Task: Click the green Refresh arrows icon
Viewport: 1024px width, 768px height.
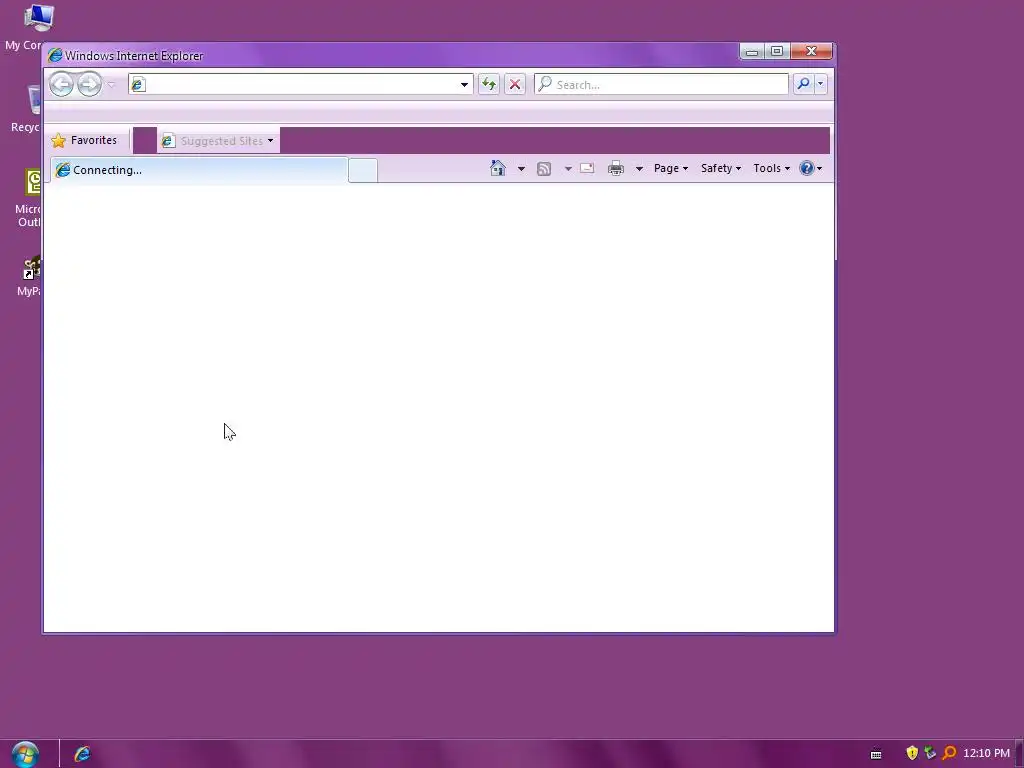Action: [x=488, y=84]
